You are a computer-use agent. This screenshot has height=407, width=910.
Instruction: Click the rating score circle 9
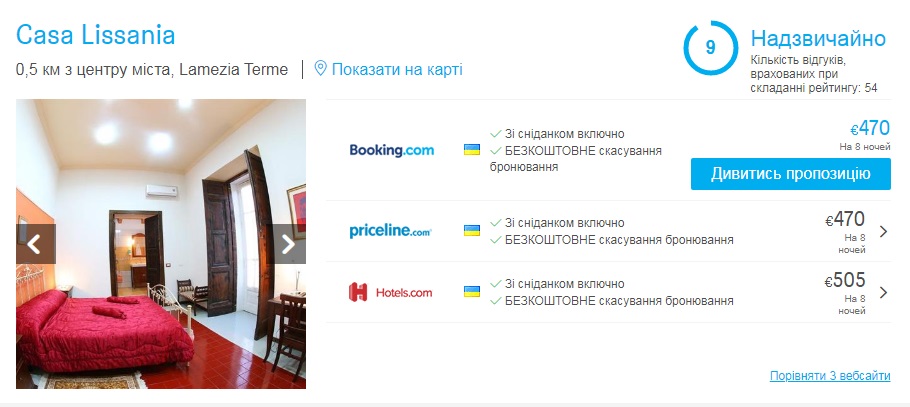(710, 48)
